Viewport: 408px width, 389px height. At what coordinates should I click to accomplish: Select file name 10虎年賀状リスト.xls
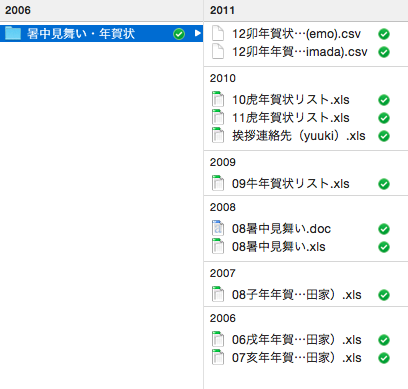pyautogui.click(x=291, y=100)
